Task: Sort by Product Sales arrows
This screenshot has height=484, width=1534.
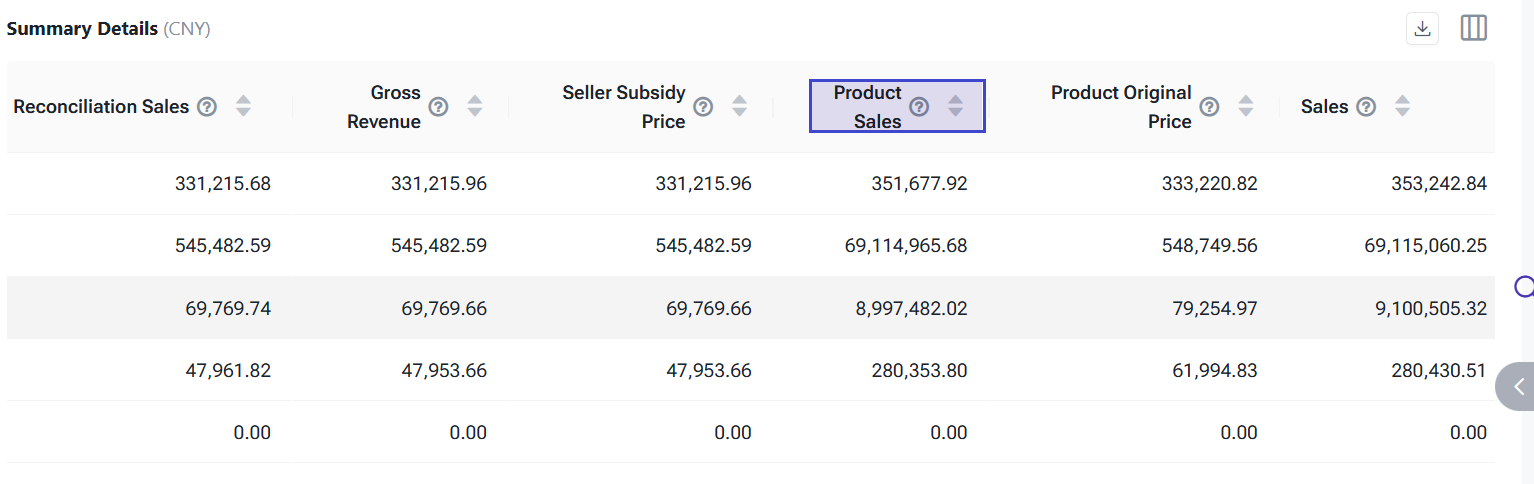Action: (955, 107)
